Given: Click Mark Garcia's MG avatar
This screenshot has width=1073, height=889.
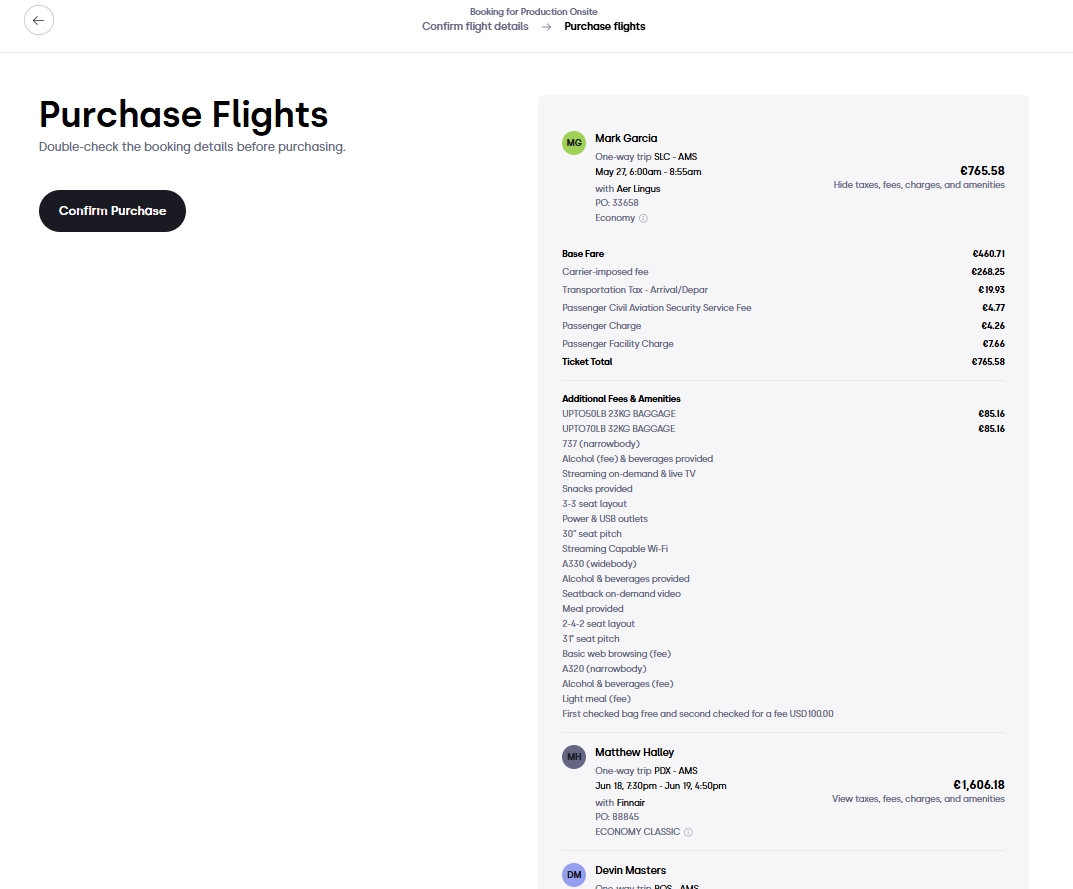Looking at the screenshot, I should (x=573, y=143).
